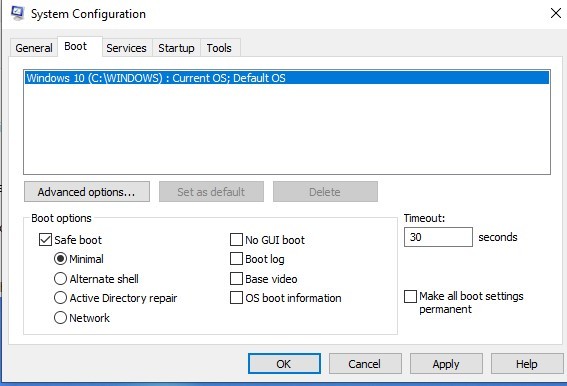
Task: Open Help for System Configuration
Action: (x=526, y=364)
